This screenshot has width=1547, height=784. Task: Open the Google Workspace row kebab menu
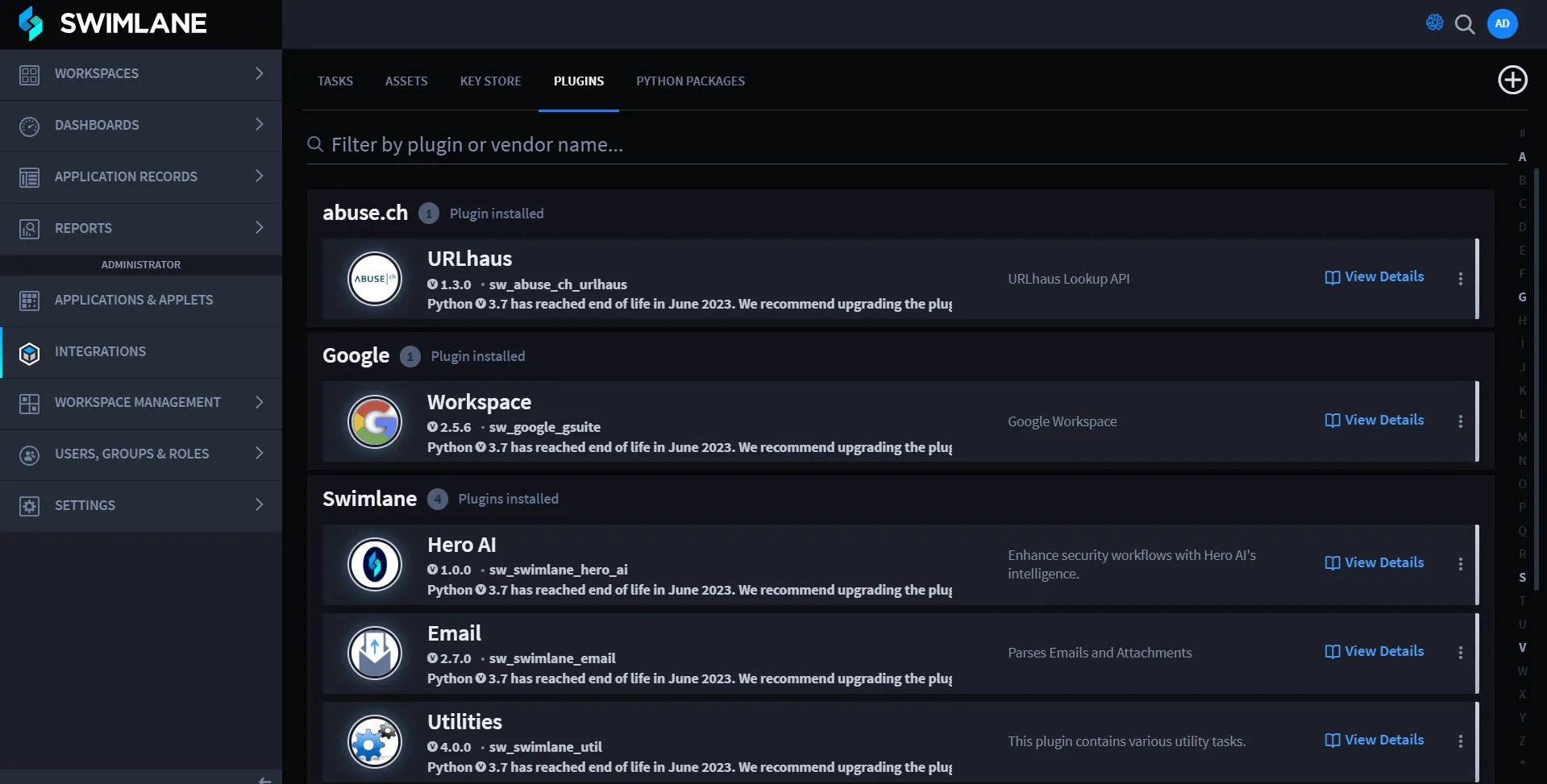pyautogui.click(x=1460, y=421)
